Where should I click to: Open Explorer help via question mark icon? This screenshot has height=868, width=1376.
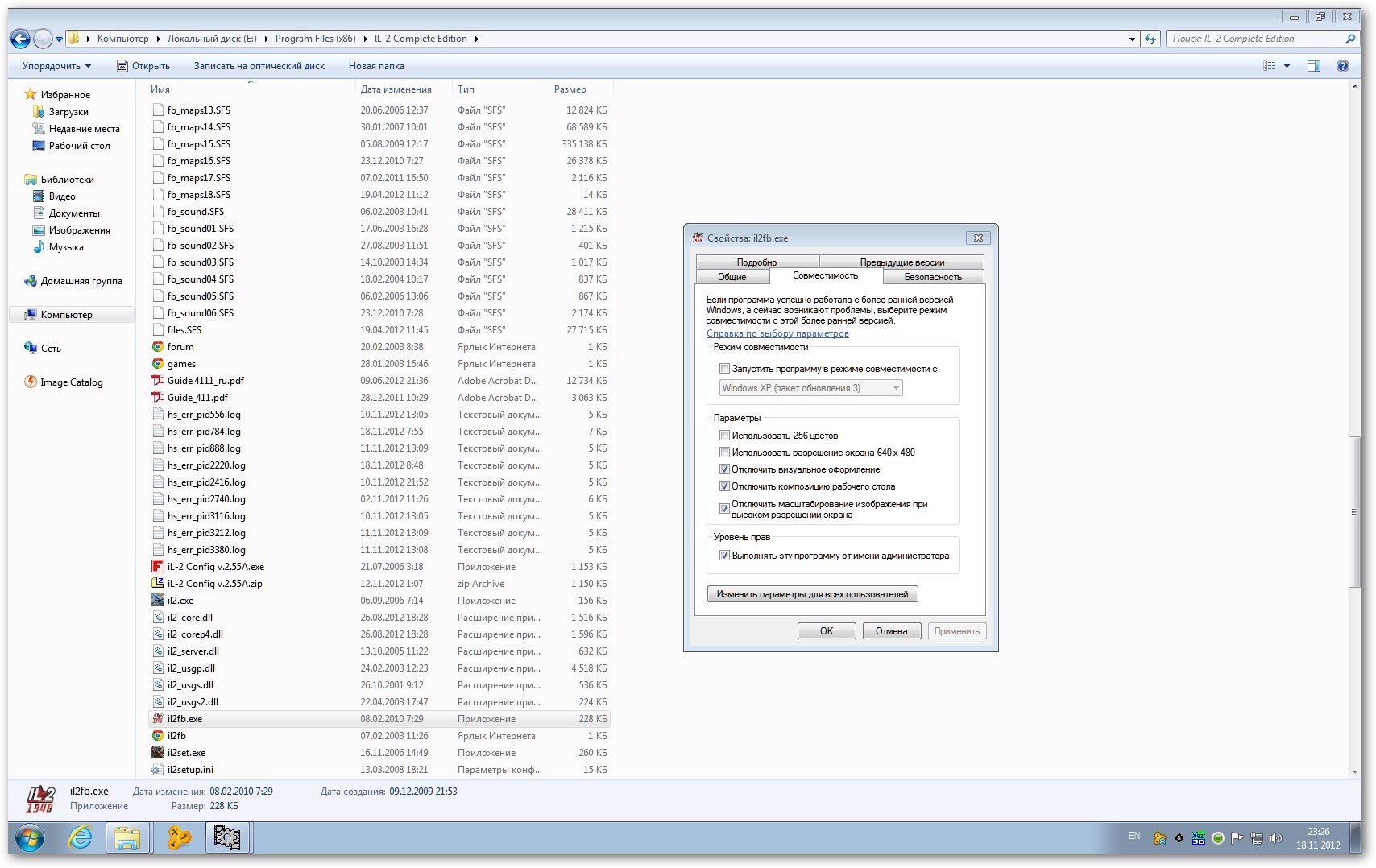1343,66
